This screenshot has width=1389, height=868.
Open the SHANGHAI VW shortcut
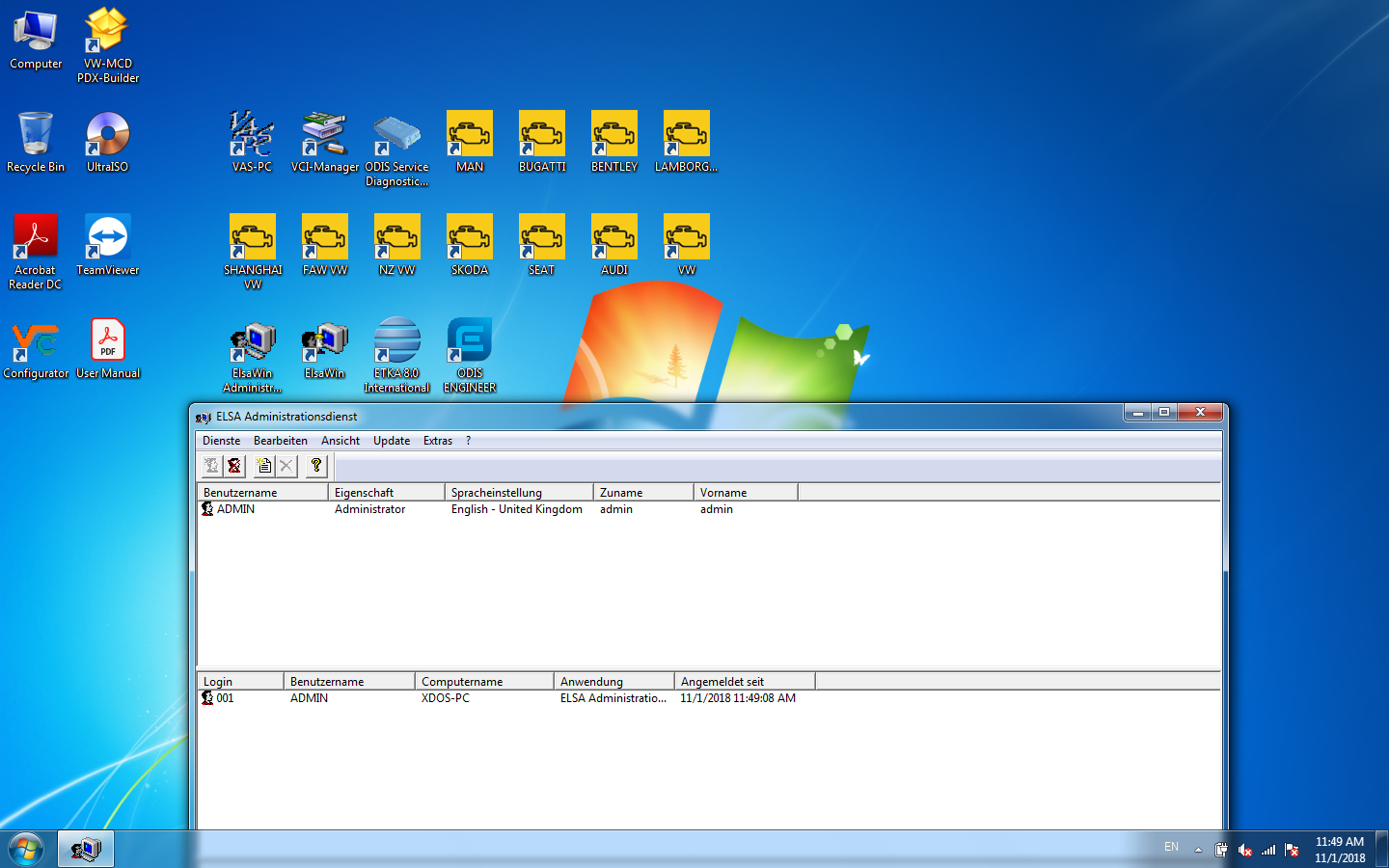[x=253, y=252]
